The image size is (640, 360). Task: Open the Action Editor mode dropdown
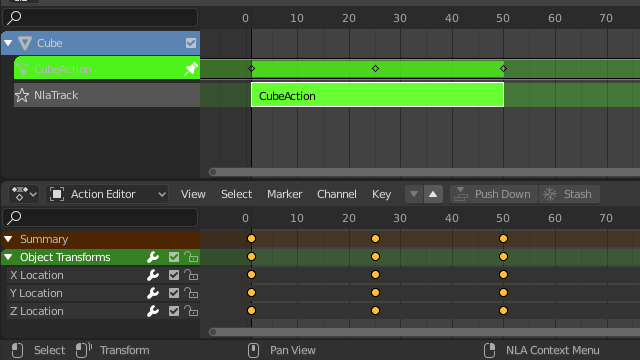tap(107, 194)
